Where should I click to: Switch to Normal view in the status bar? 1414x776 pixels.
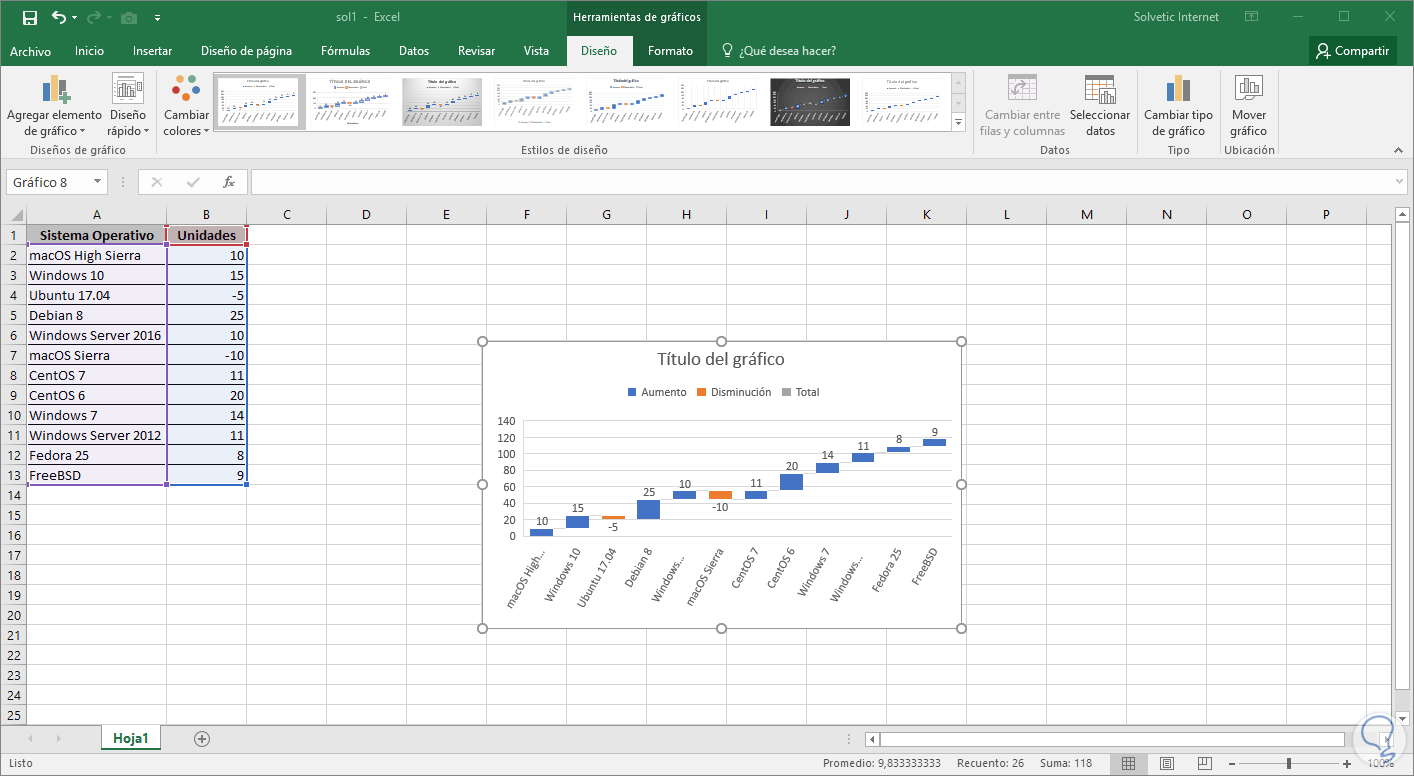tap(1128, 764)
